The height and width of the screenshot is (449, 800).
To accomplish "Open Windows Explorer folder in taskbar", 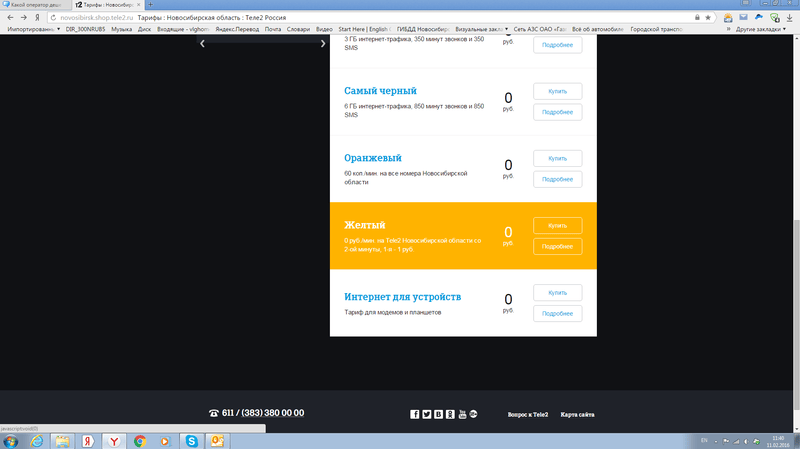I will pos(62,441).
